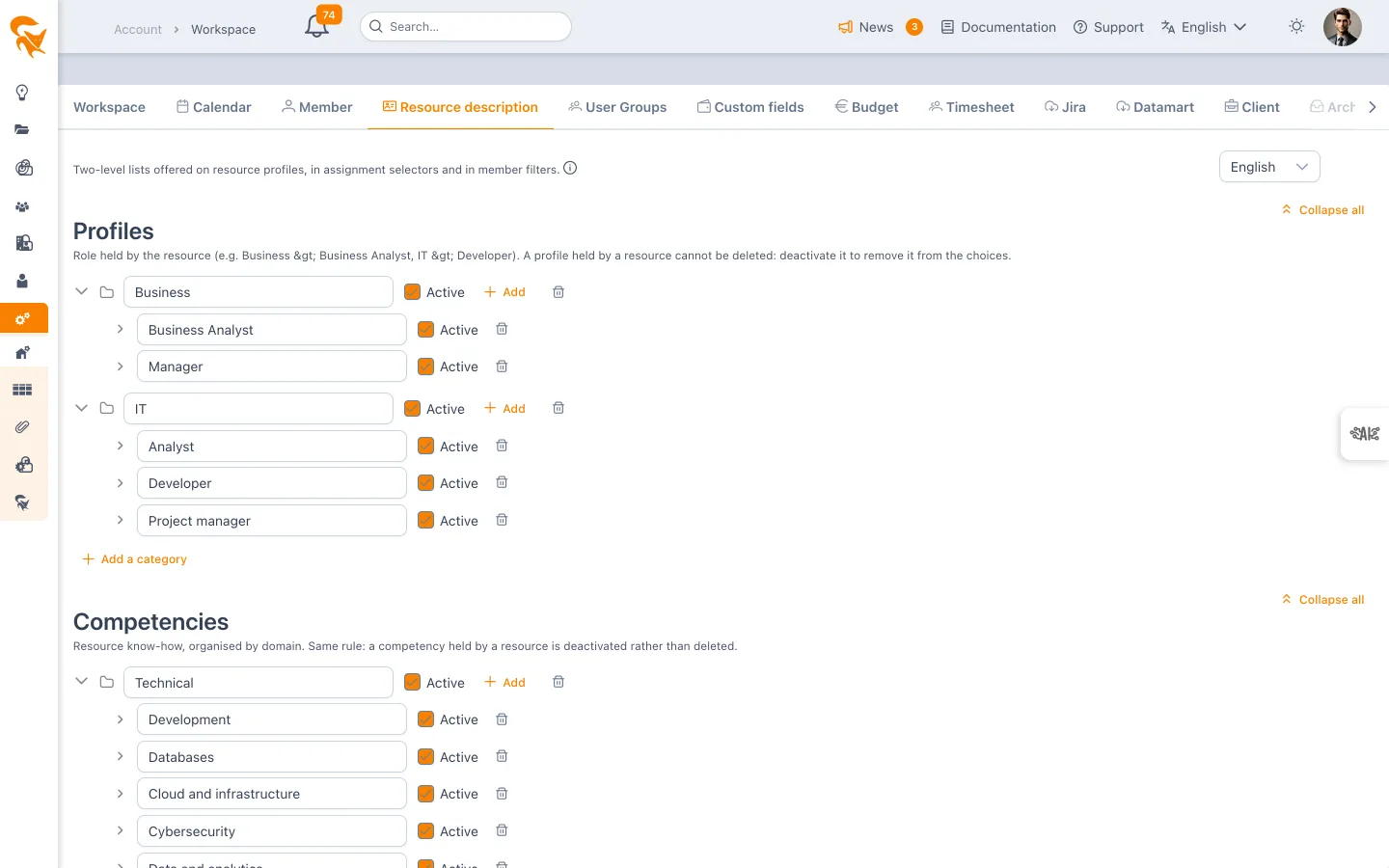This screenshot has width=1389, height=868.
Task: Collapse the Technical category chevron
Action: pyautogui.click(x=82, y=682)
